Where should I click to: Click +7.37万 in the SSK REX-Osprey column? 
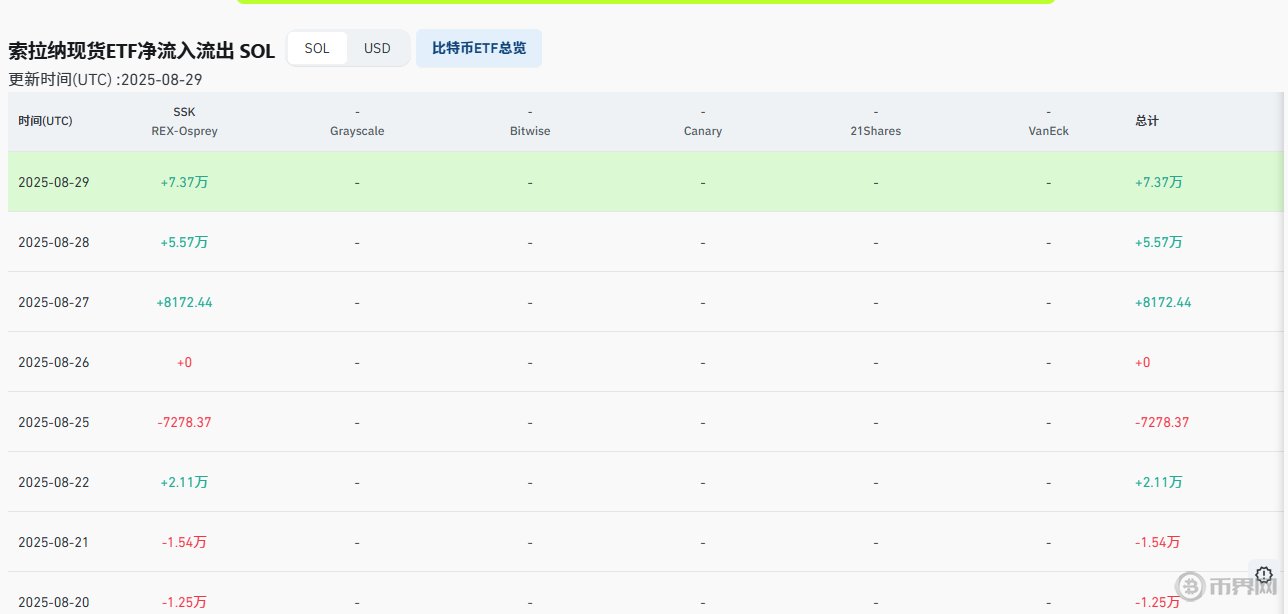pos(184,182)
